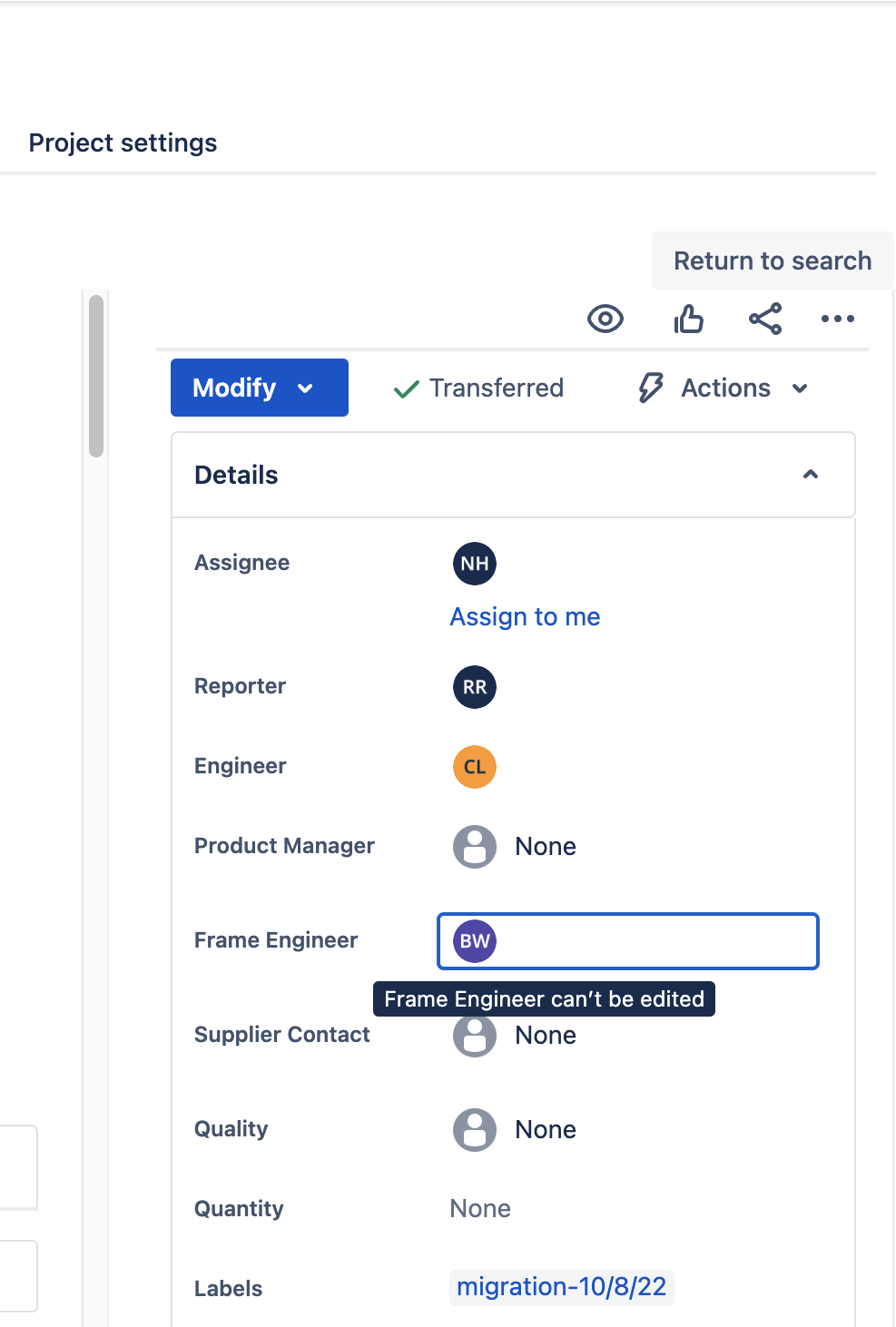Vote with the thumbs-up icon
Viewport: 896px width, 1327px height.
tap(689, 319)
